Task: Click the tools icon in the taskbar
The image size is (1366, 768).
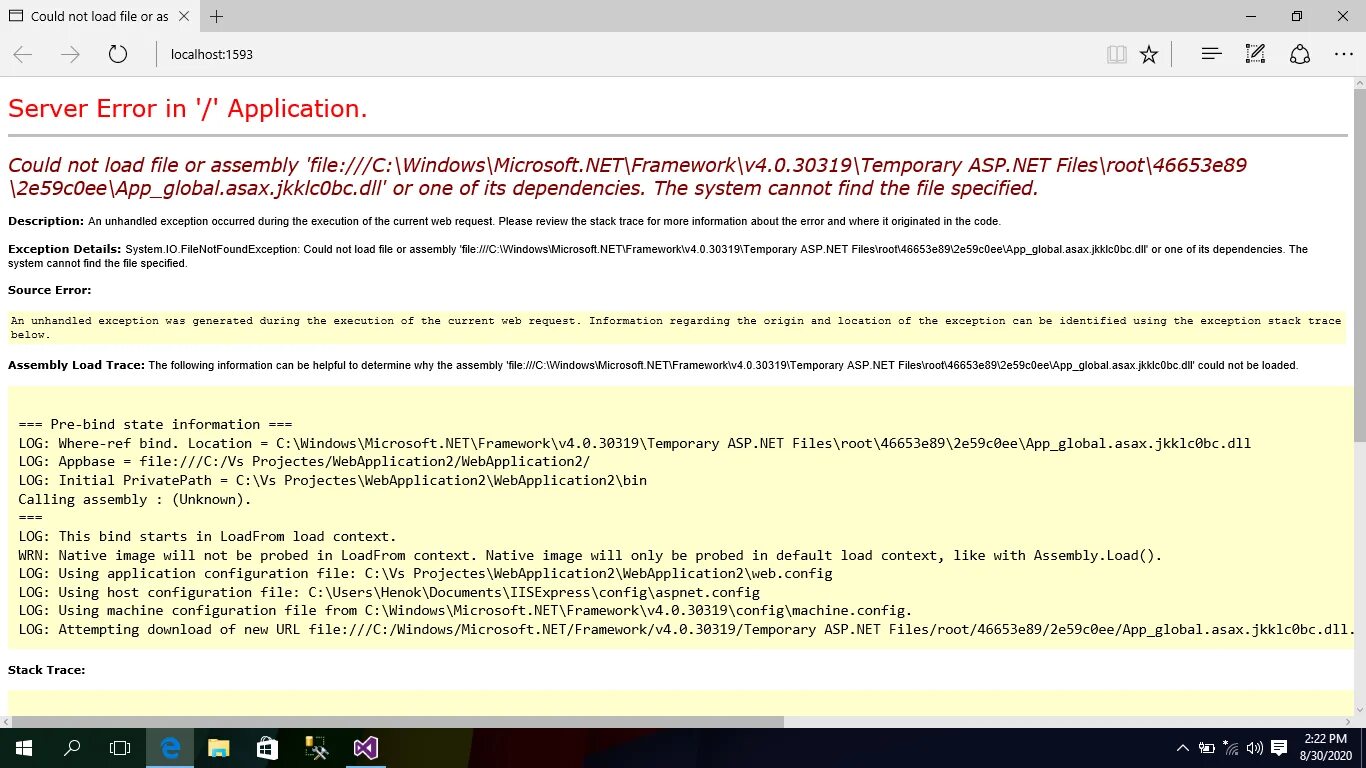Action: (316, 748)
